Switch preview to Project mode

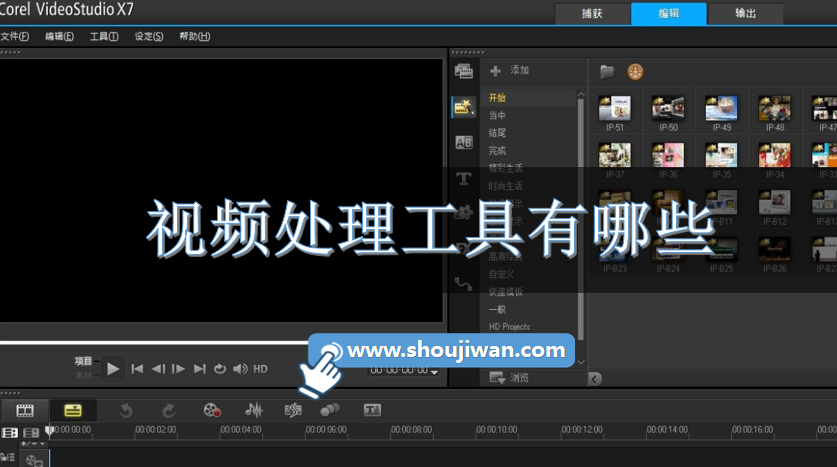click(83, 361)
